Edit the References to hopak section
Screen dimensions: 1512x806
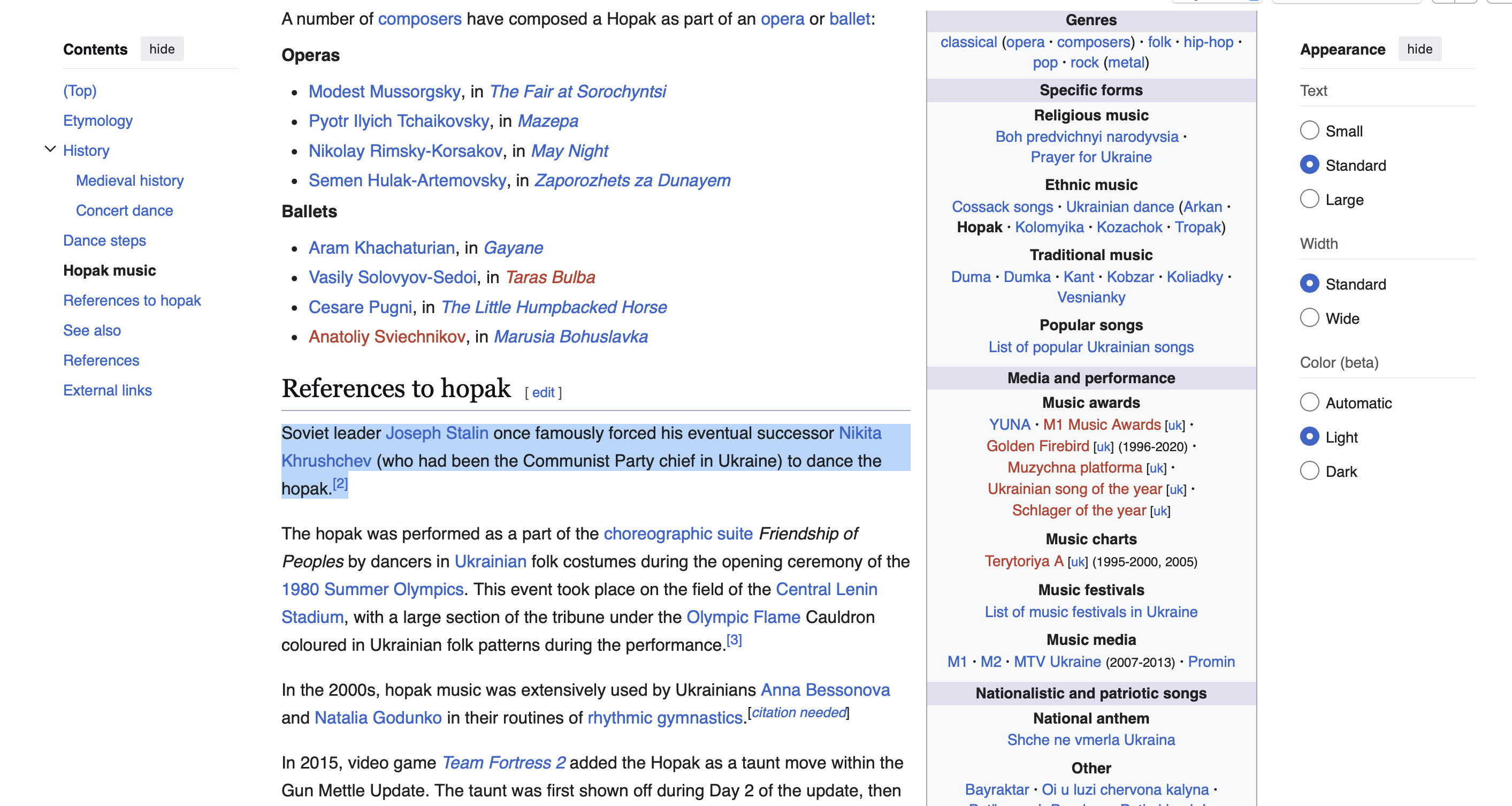[543, 392]
